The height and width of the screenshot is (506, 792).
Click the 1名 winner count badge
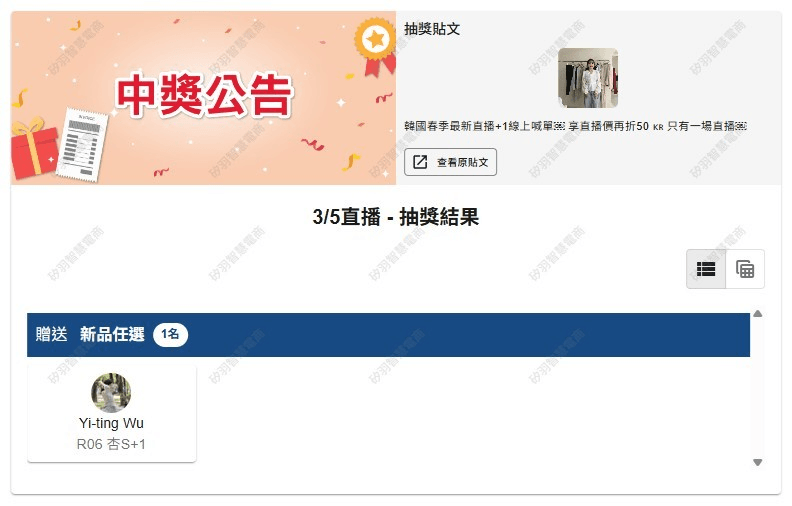(170, 334)
